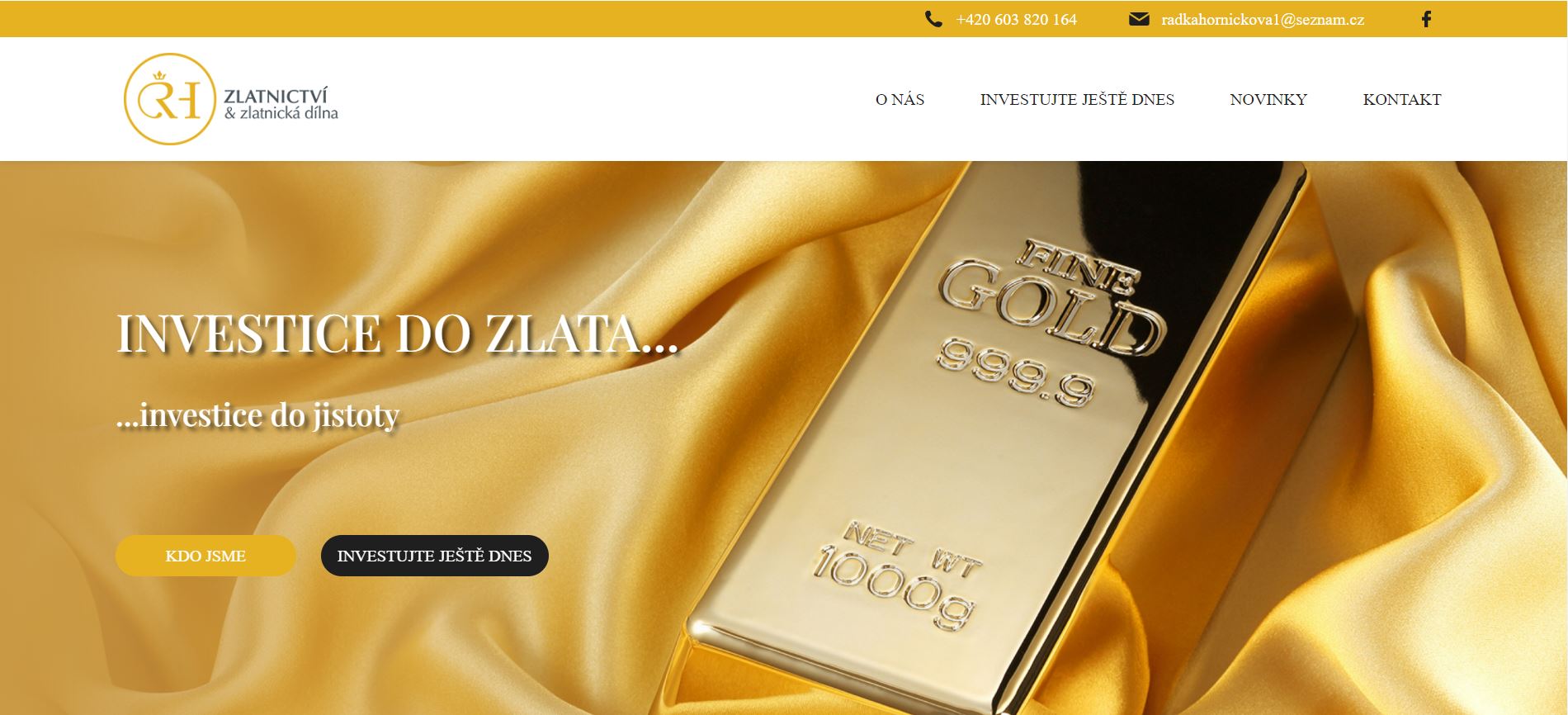The image size is (1568, 715).
Task: Click the phone handset icon
Action: pyautogui.click(x=933, y=19)
